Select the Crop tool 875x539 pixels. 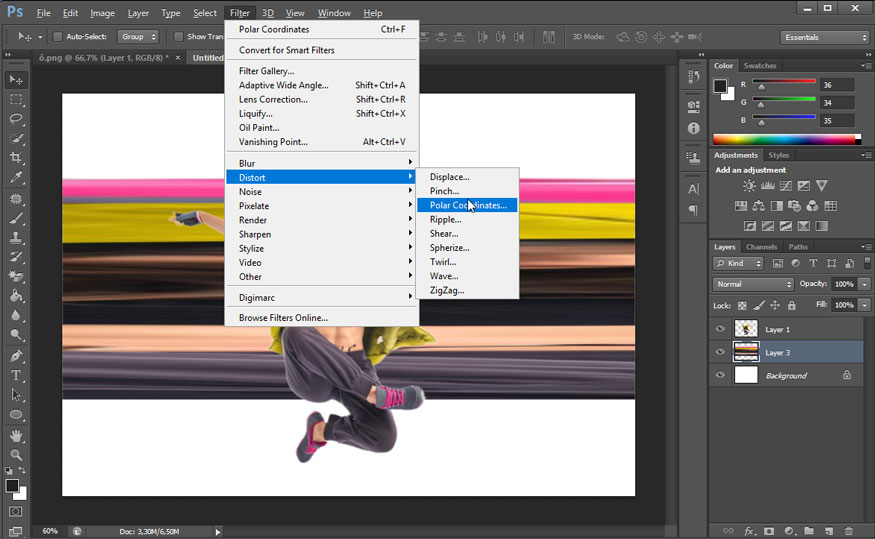point(16,158)
